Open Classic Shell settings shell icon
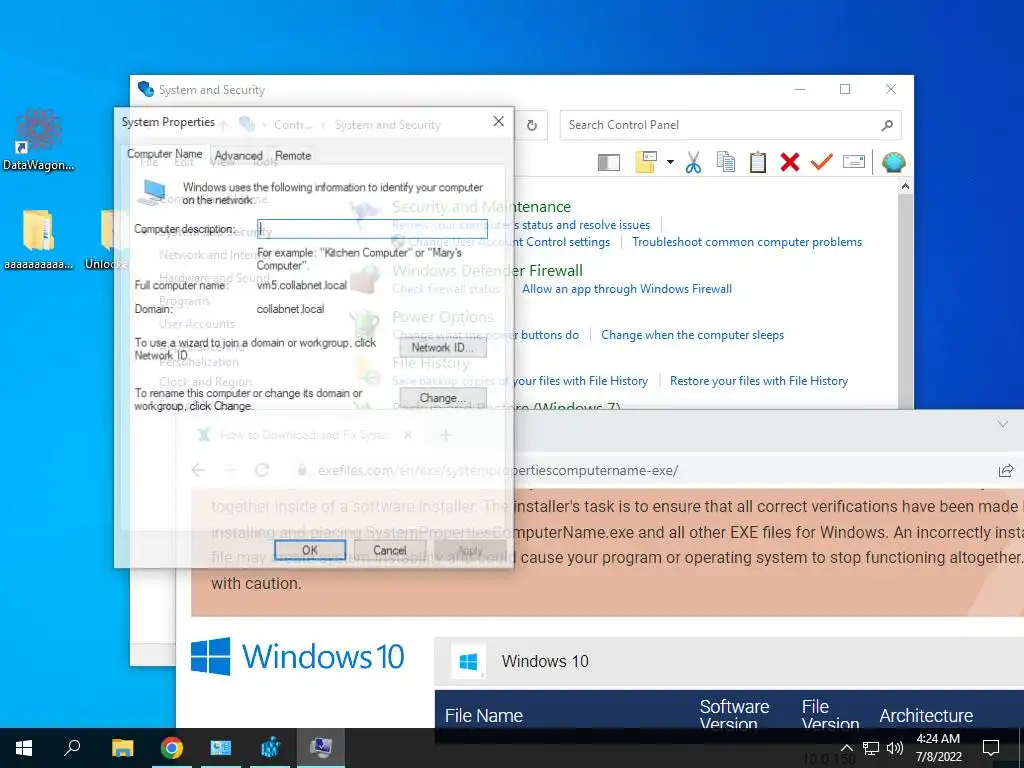Image resolution: width=1024 pixels, height=768 pixels. [893, 162]
